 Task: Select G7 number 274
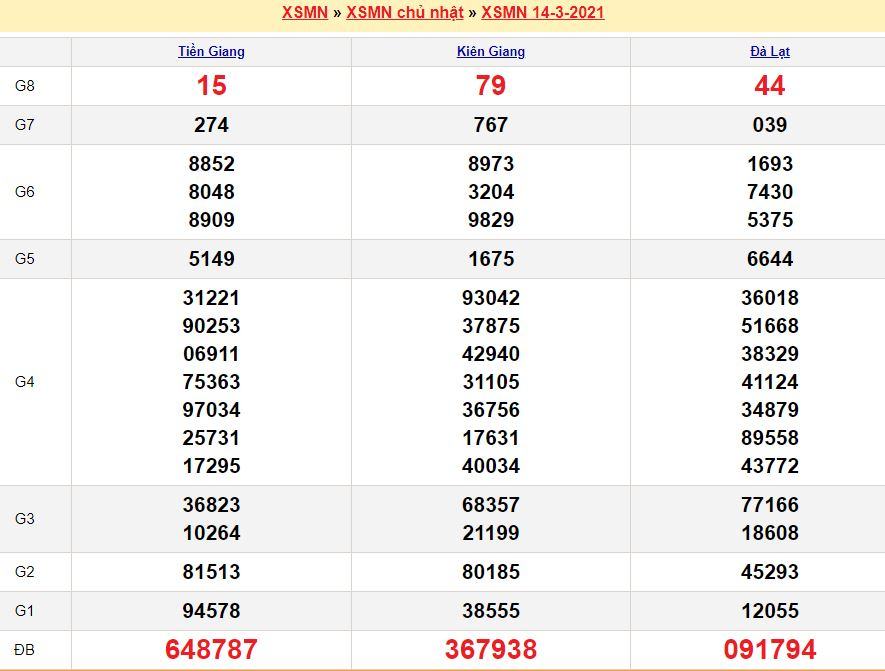(212, 125)
